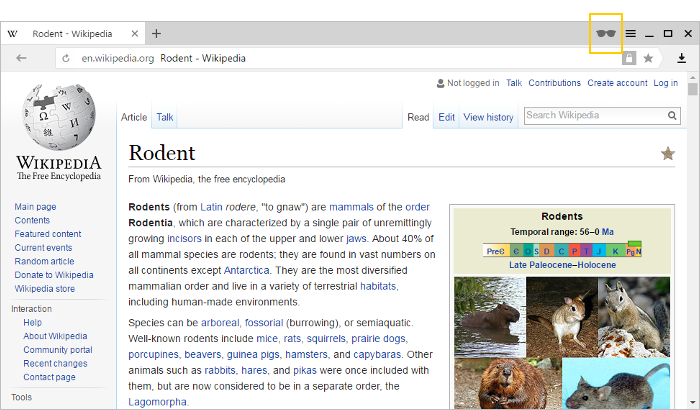The height and width of the screenshot is (410, 700).
Task: Toggle the incognito sunglasses icon
Action: (x=606, y=33)
